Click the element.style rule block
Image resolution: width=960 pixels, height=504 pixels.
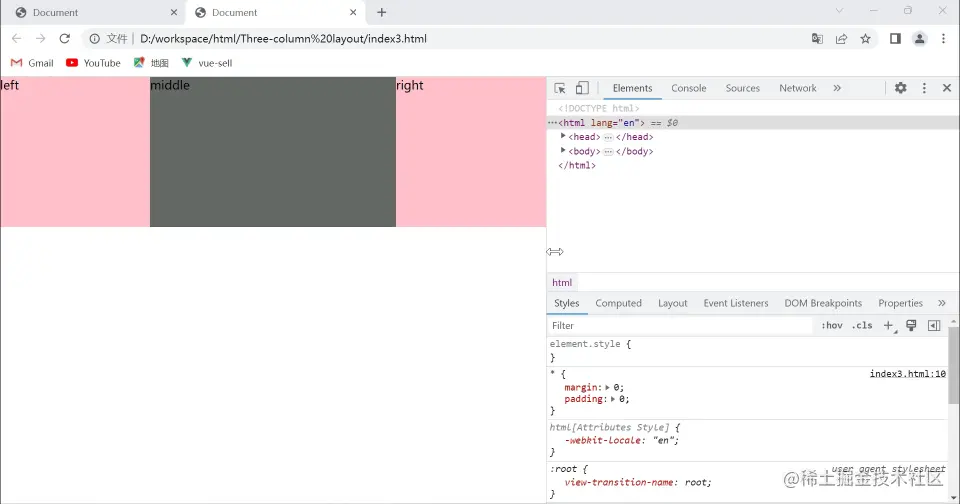pos(747,351)
